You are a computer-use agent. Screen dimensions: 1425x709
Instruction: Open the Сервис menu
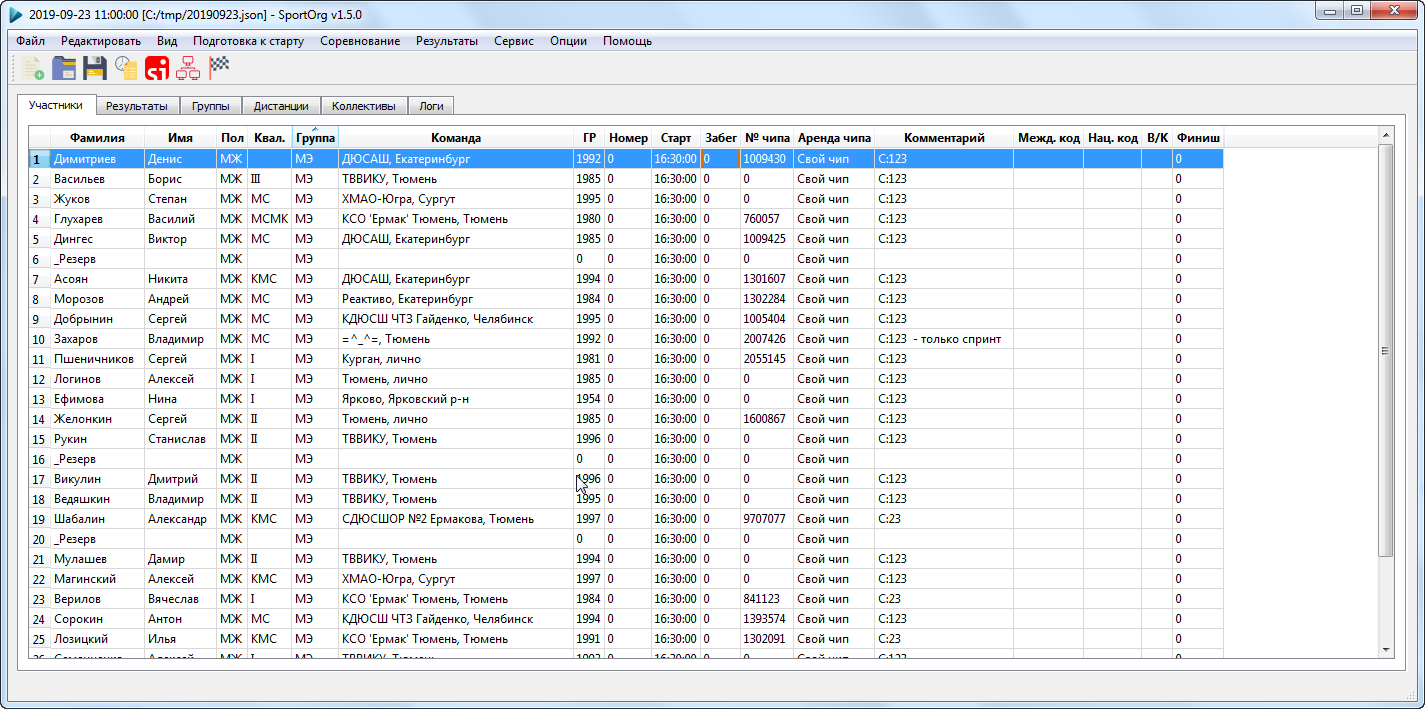coord(514,41)
